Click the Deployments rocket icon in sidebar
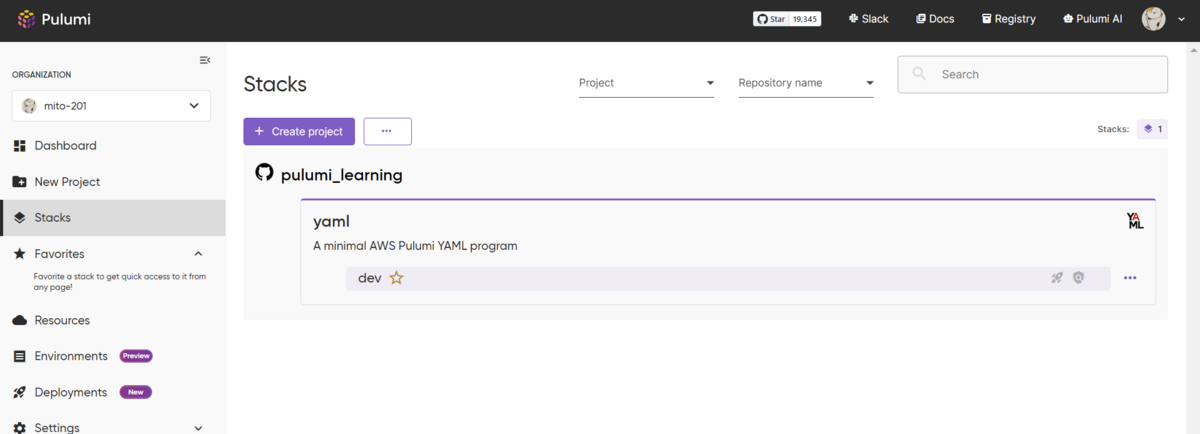 point(19,392)
